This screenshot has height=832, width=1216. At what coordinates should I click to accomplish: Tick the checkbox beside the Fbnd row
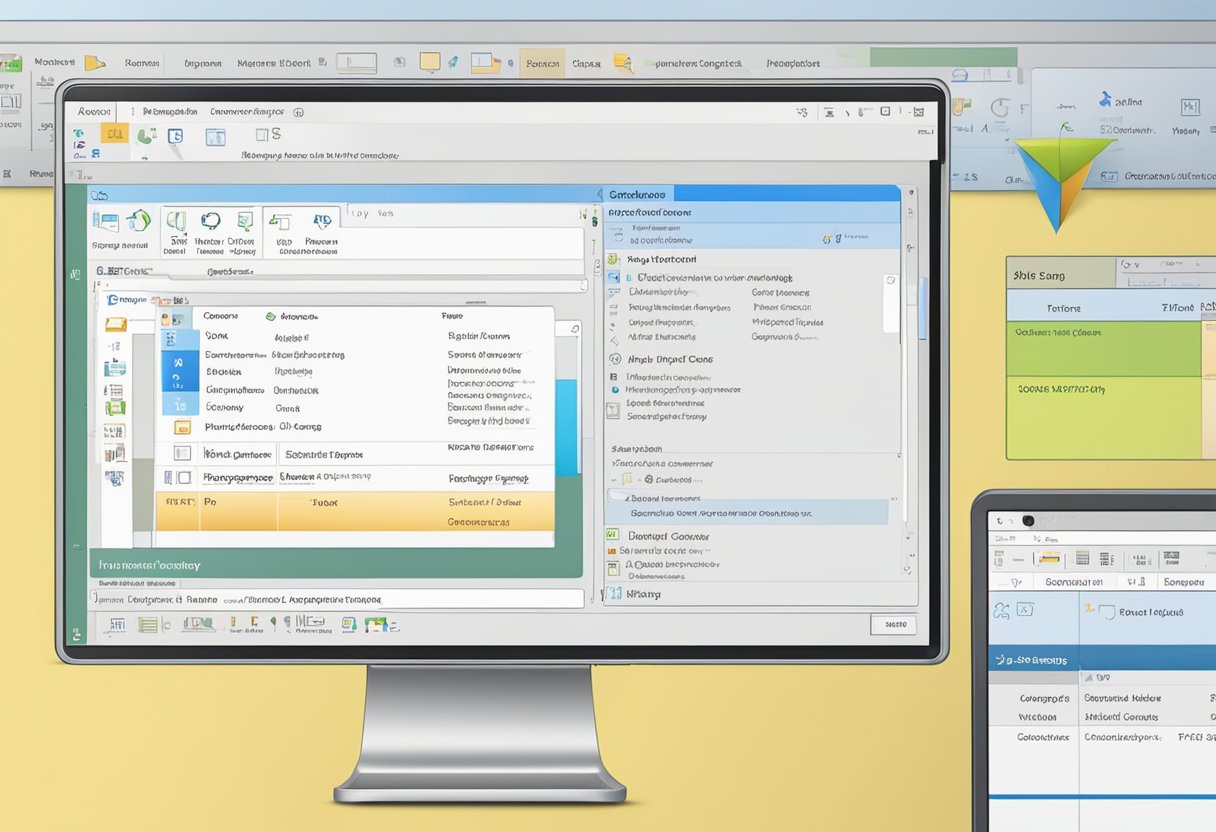[x=182, y=453]
